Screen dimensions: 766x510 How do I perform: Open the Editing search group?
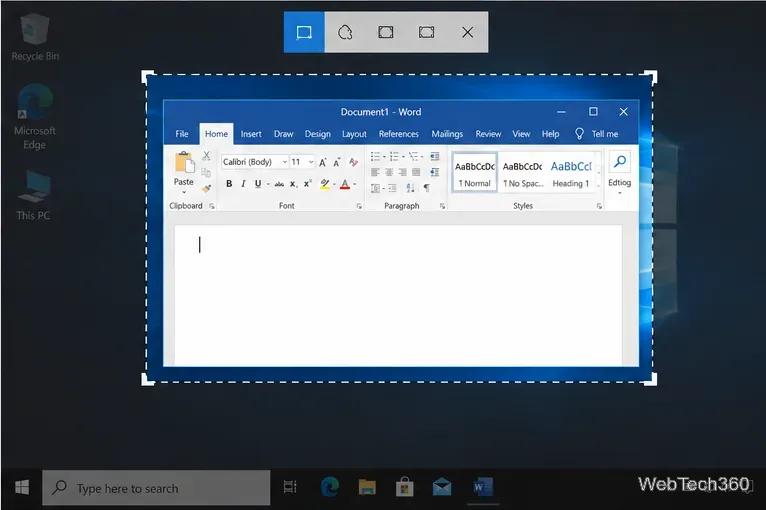coord(619,172)
